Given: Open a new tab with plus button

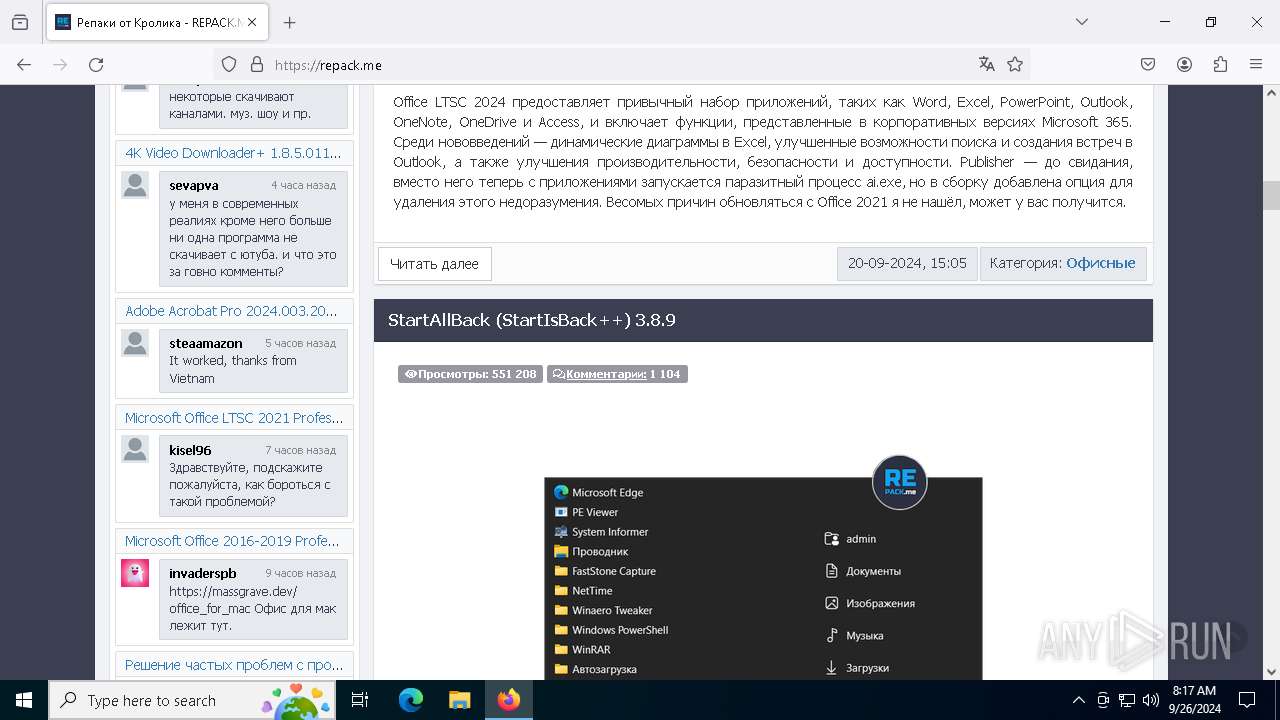Looking at the screenshot, I should pos(290,22).
